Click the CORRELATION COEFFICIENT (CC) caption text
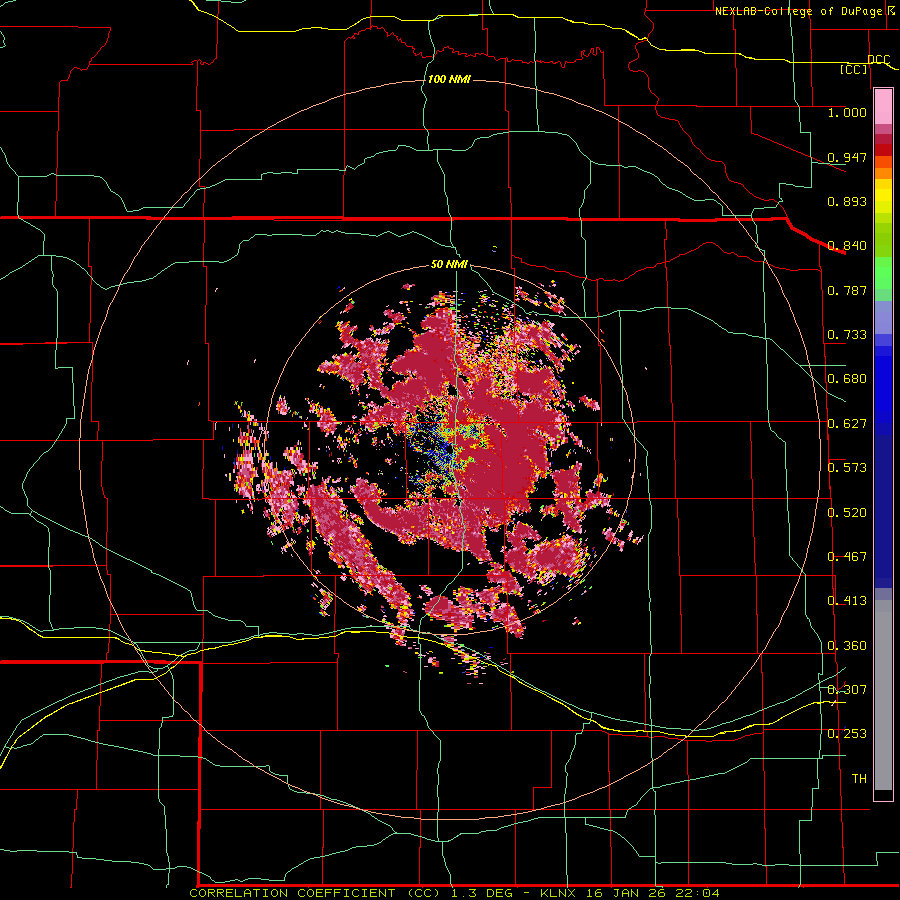The width and height of the screenshot is (900, 900). pos(315,893)
